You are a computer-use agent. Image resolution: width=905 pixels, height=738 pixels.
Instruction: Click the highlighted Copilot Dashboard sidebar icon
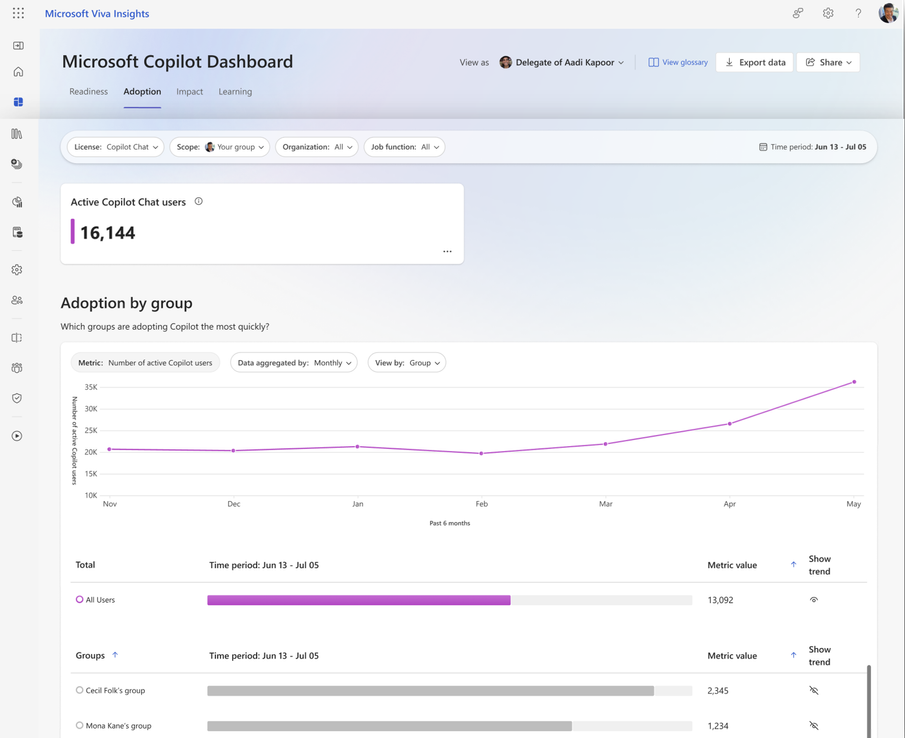click(16, 102)
